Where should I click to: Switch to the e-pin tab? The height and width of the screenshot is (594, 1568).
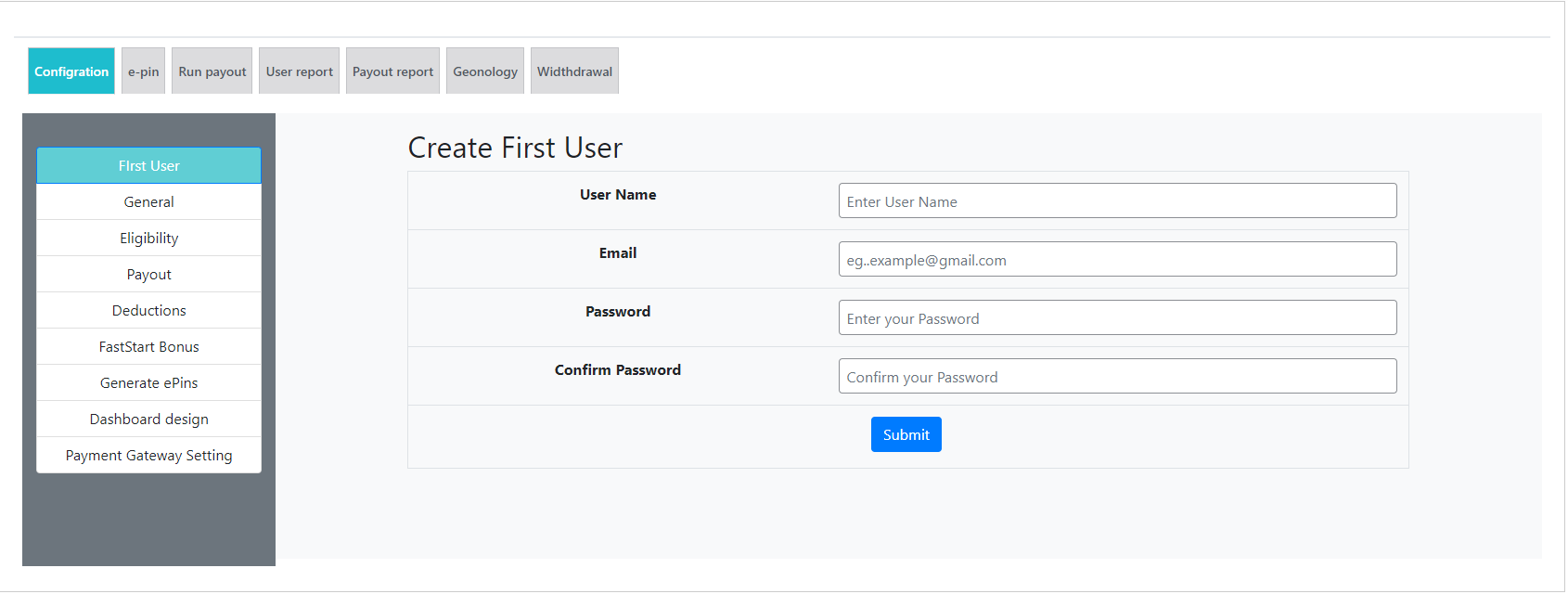click(x=143, y=71)
